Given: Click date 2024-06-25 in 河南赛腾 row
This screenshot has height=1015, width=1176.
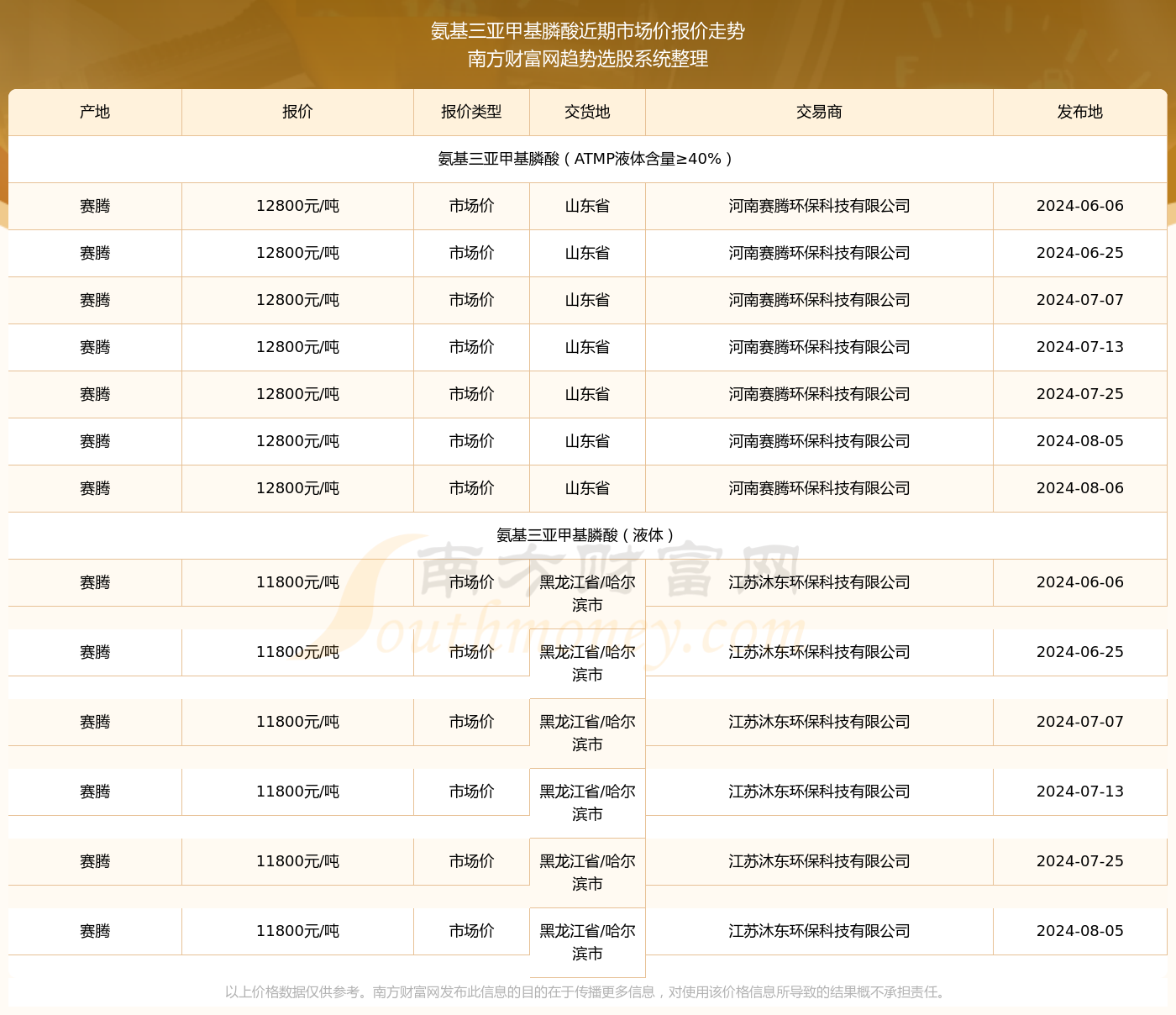Looking at the screenshot, I should (x=1080, y=253).
